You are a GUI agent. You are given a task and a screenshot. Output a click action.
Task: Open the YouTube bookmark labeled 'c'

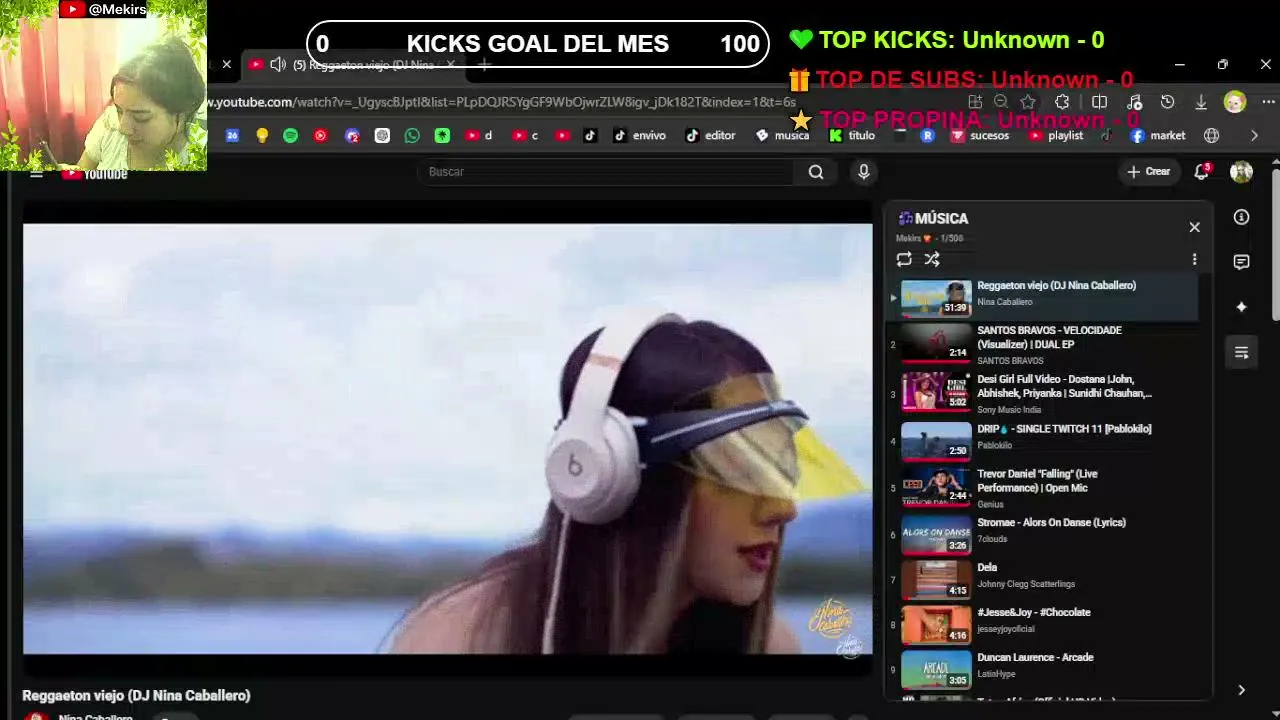click(x=525, y=136)
